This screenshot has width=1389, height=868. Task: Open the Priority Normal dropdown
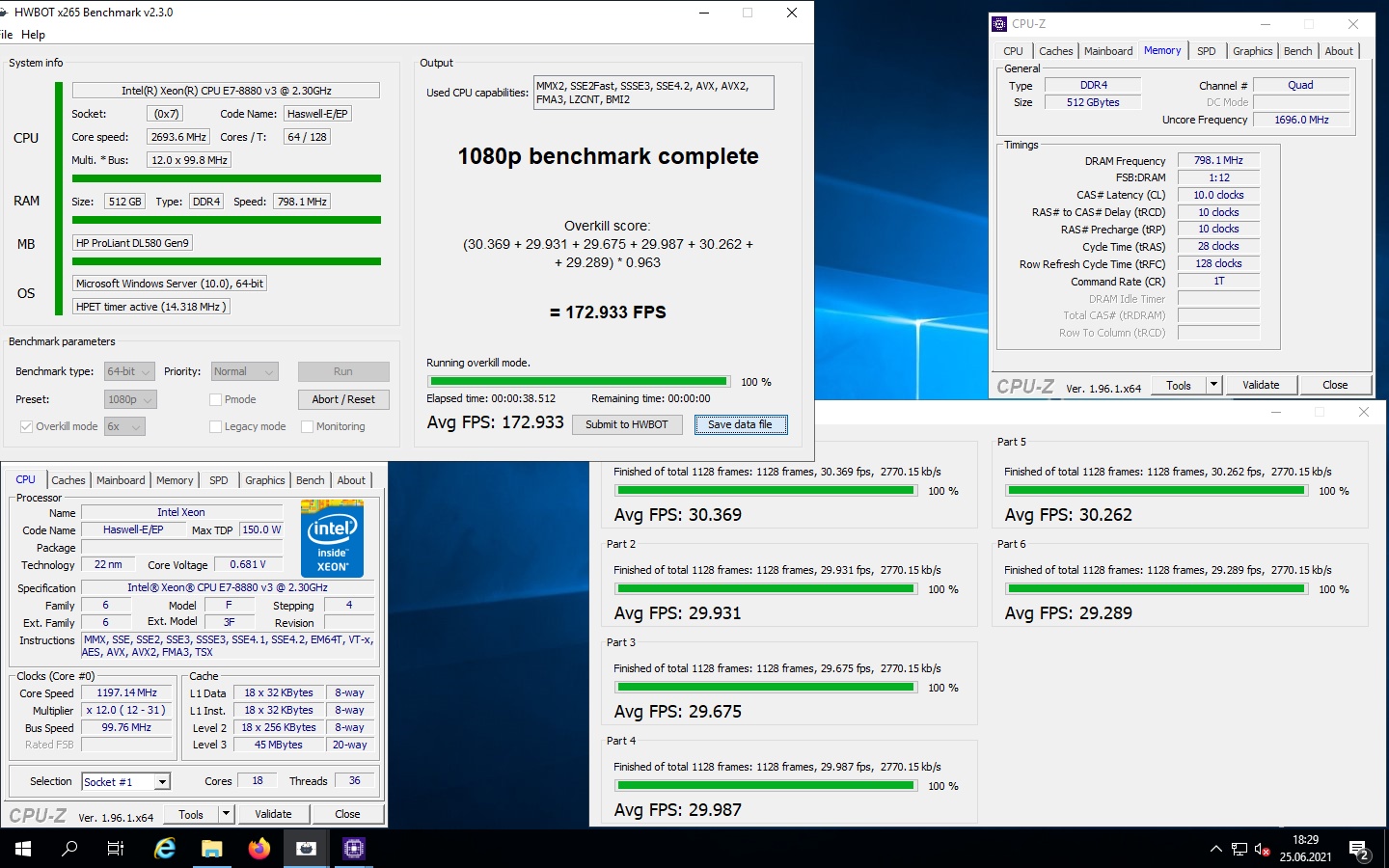pyautogui.click(x=244, y=371)
